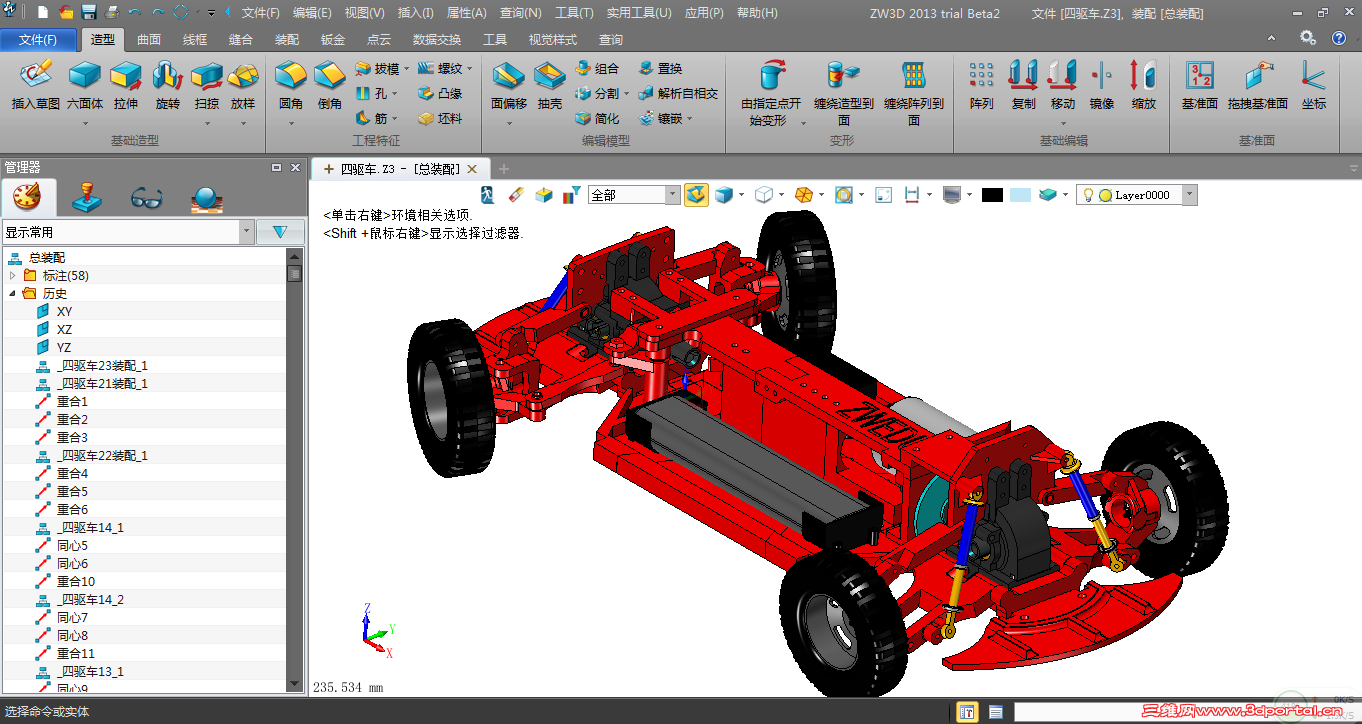Choose the 放样 loft tool
The width and height of the screenshot is (1362, 724).
point(243,85)
